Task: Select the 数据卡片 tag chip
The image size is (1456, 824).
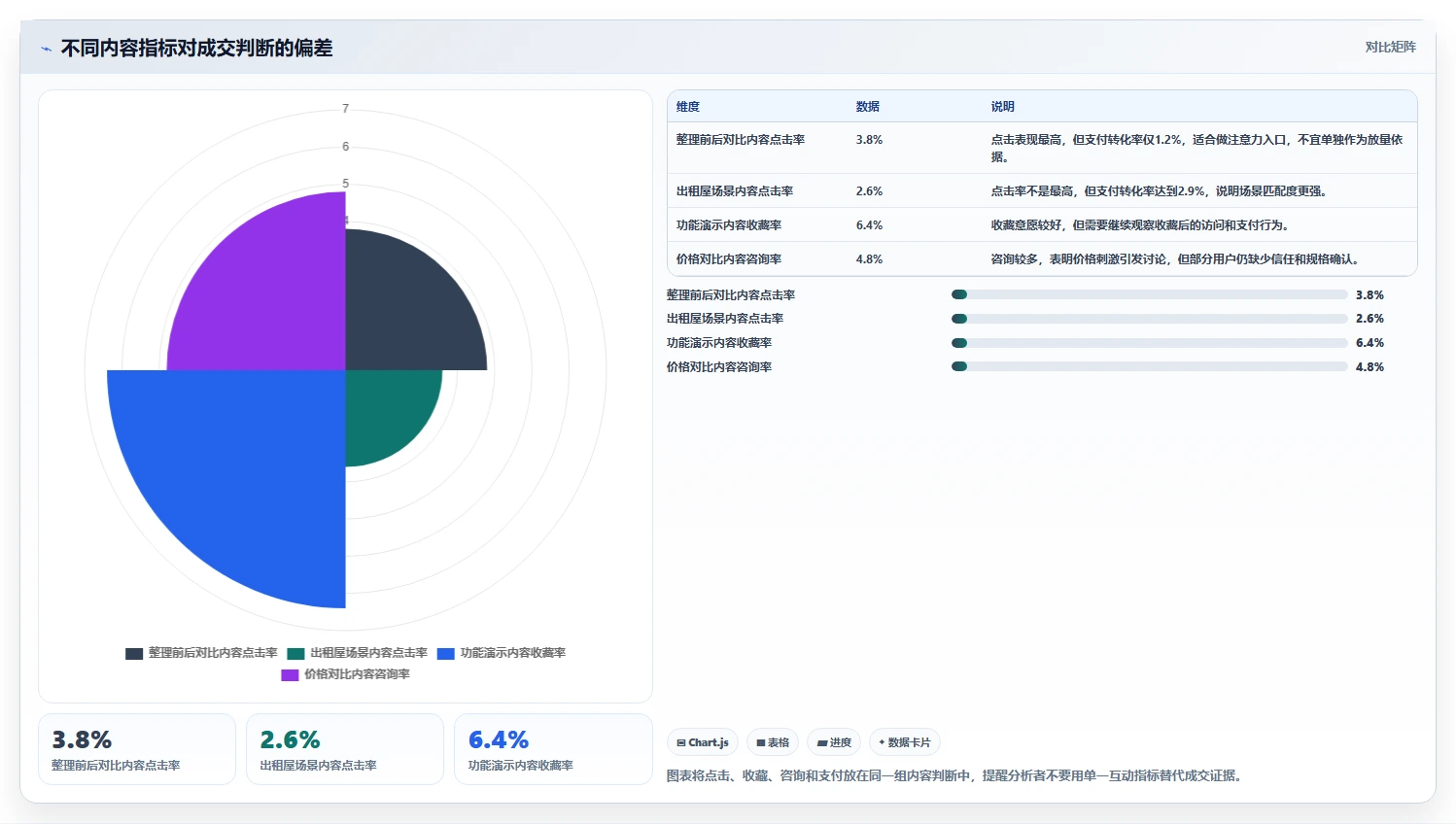Action: 905,742
